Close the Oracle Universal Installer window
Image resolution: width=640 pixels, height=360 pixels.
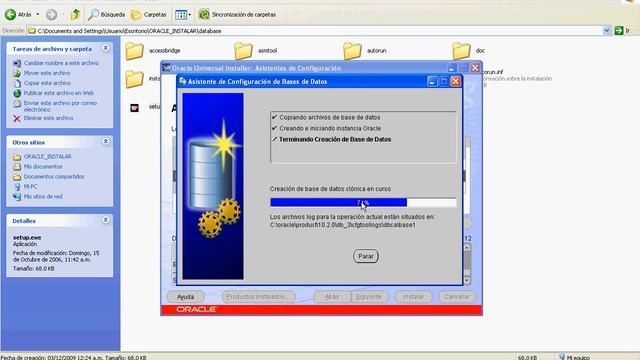pos(475,68)
